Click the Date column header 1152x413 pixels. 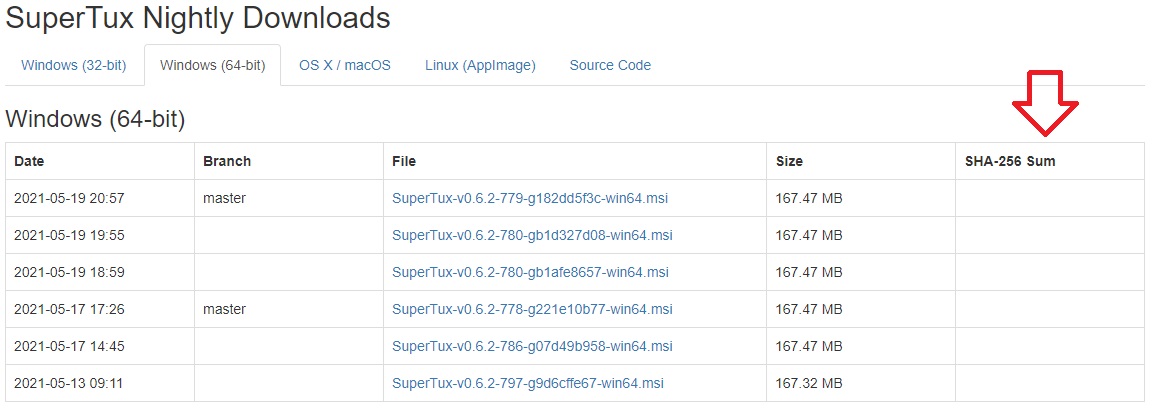(29, 161)
